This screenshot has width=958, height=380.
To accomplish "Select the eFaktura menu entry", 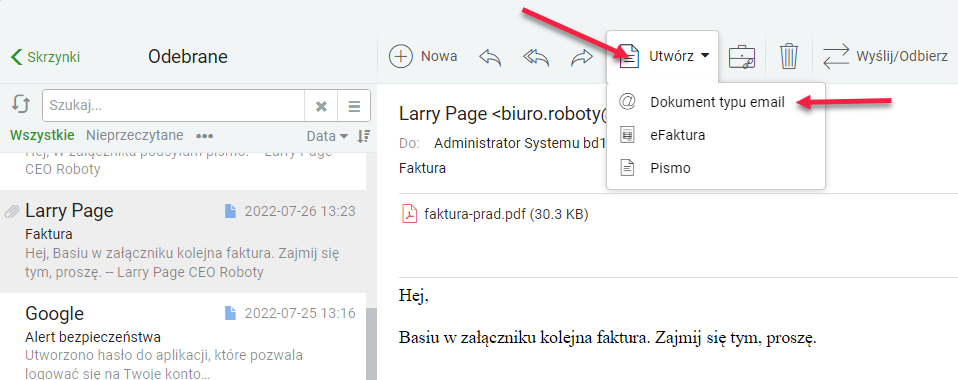I will point(716,135).
